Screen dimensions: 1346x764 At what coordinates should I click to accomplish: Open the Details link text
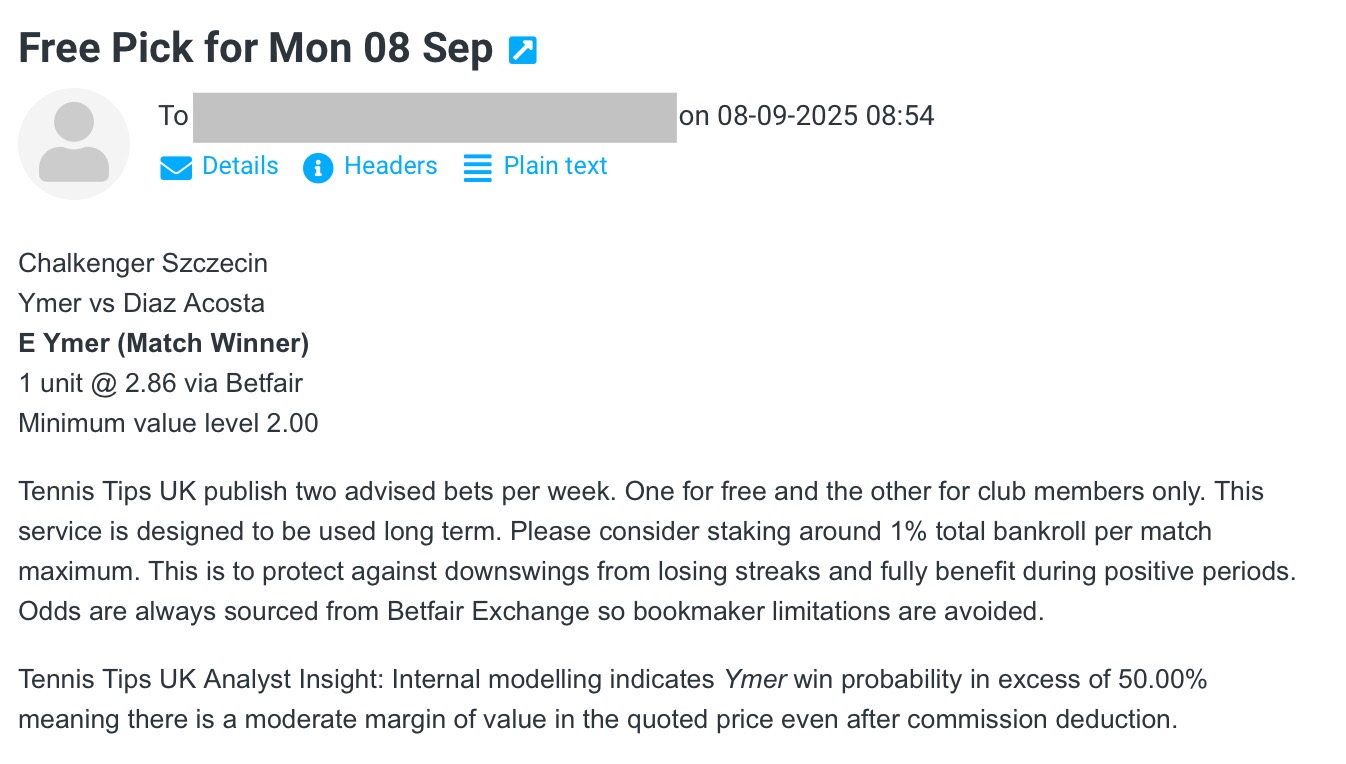click(240, 166)
